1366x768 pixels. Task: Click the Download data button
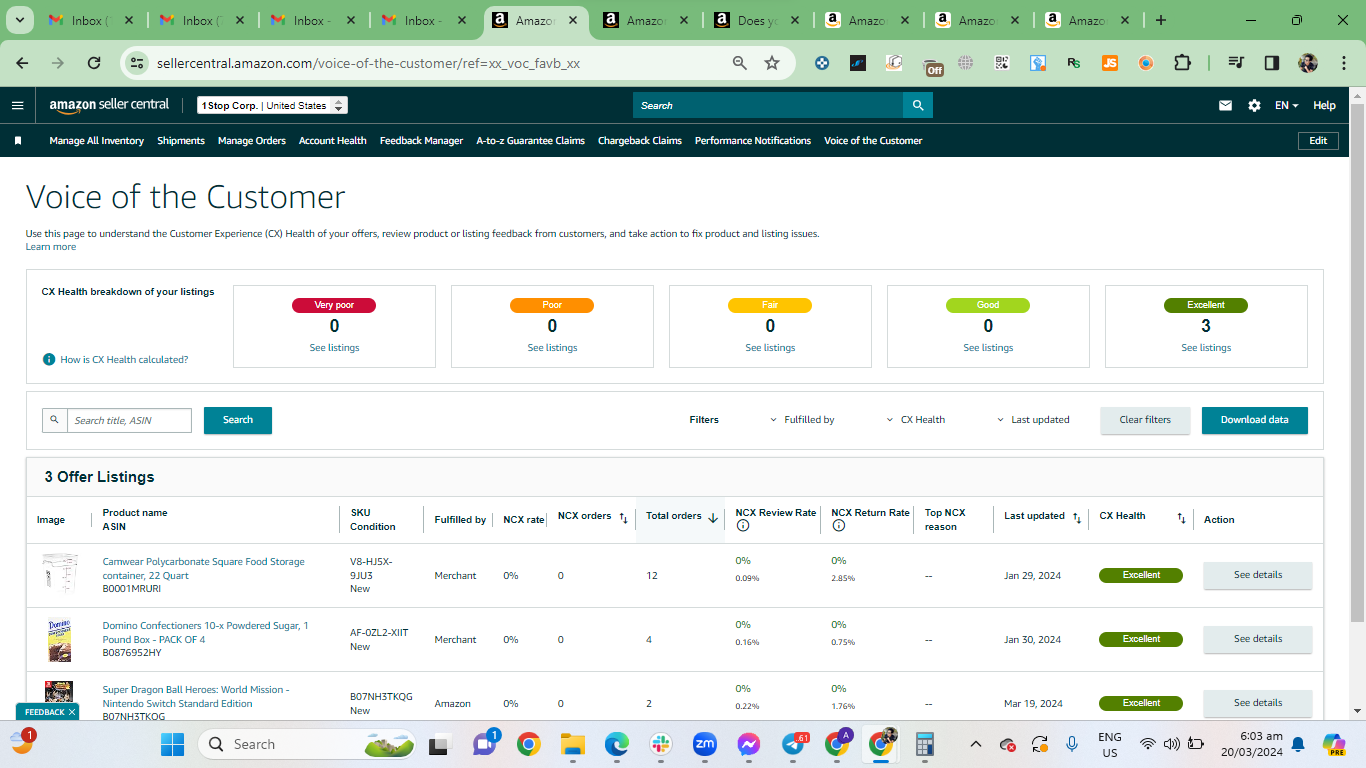1255,420
